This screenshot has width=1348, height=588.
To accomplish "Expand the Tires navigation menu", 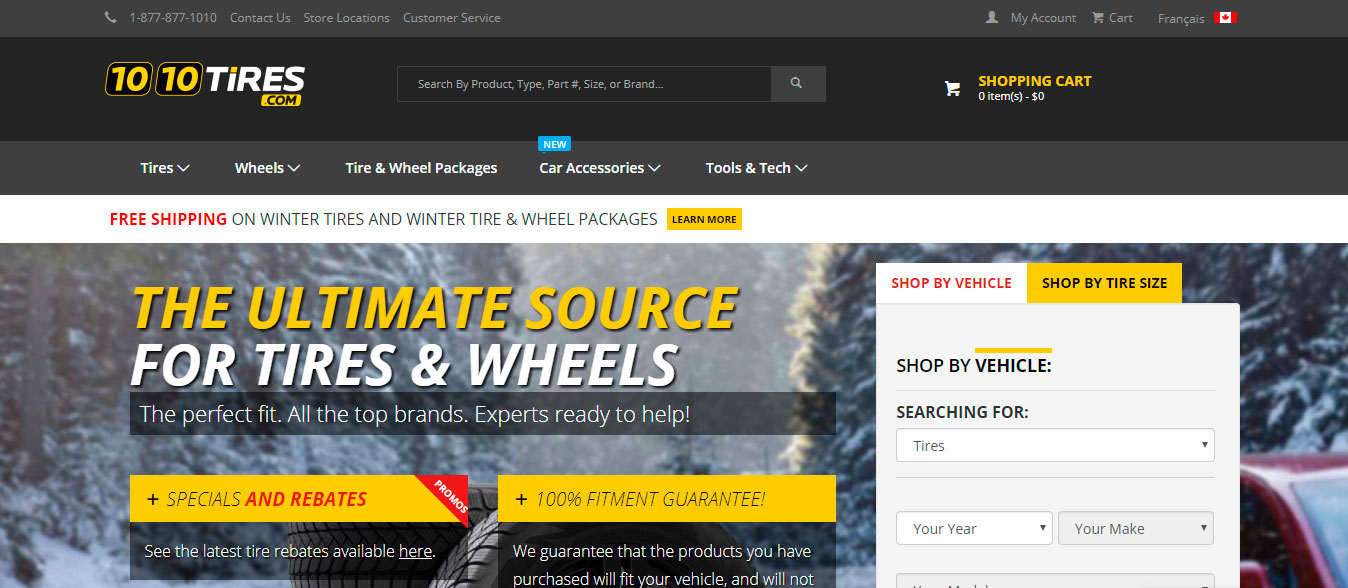I will click(x=165, y=168).
